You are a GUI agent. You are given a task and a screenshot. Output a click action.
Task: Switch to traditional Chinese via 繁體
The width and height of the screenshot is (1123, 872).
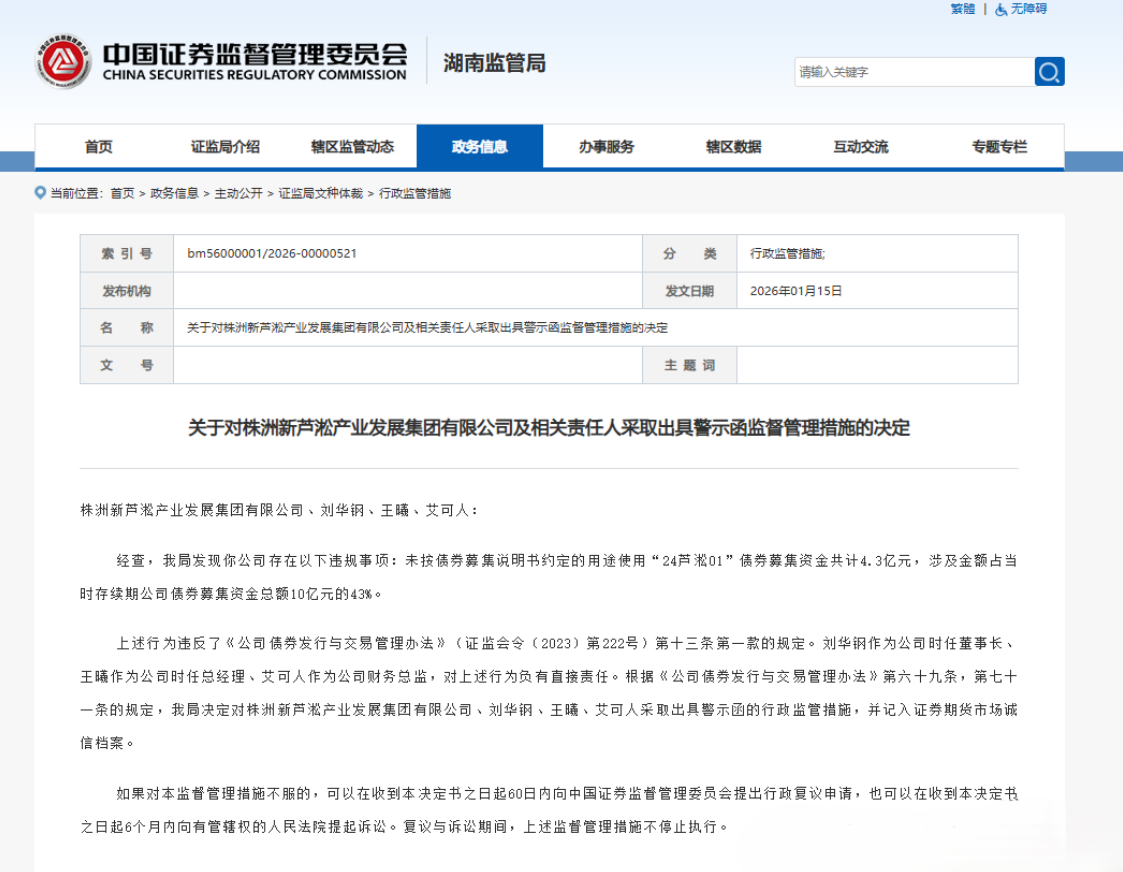coord(962,9)
